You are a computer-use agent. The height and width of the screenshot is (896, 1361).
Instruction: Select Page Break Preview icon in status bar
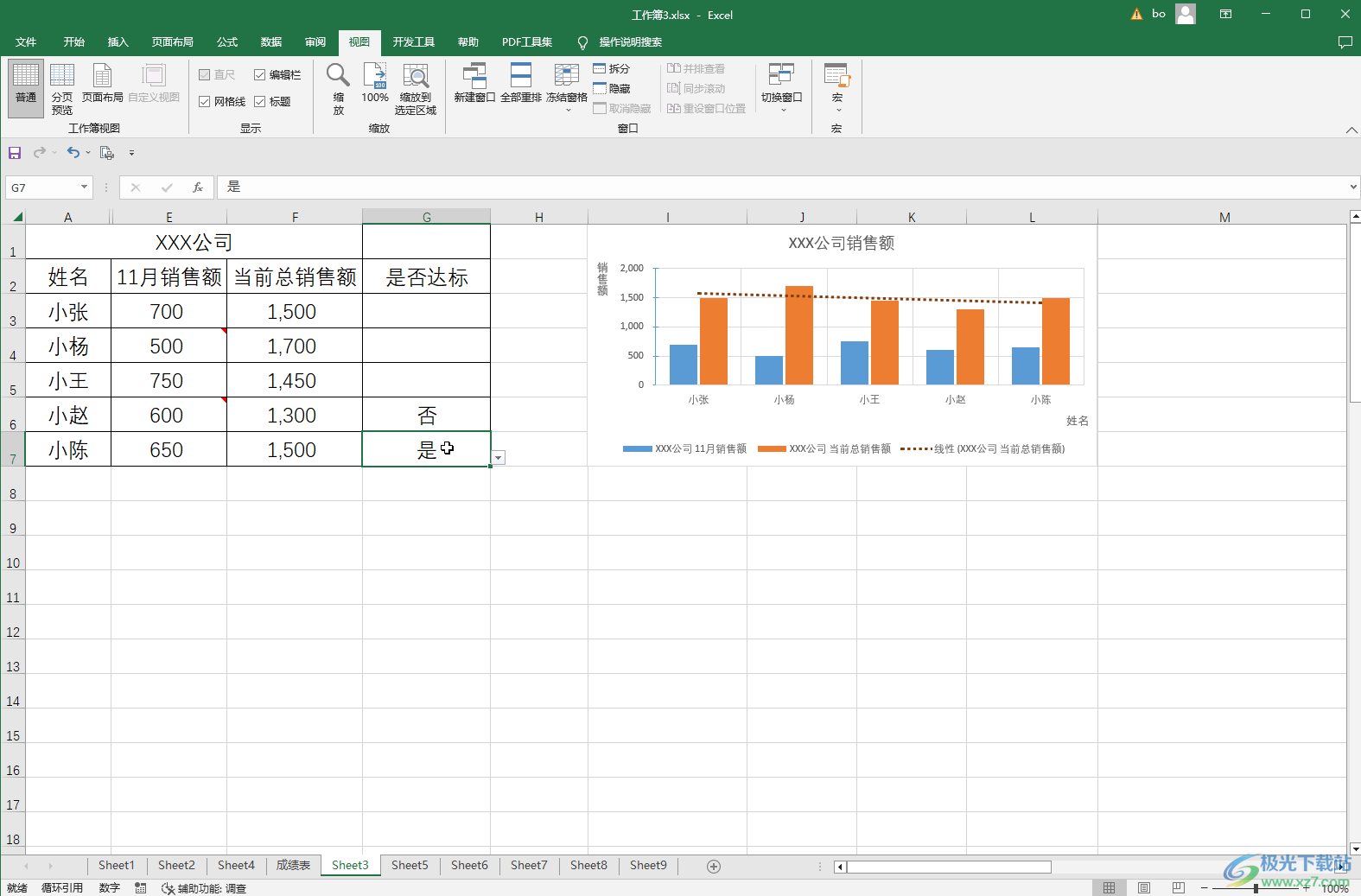click(1179, 888)
